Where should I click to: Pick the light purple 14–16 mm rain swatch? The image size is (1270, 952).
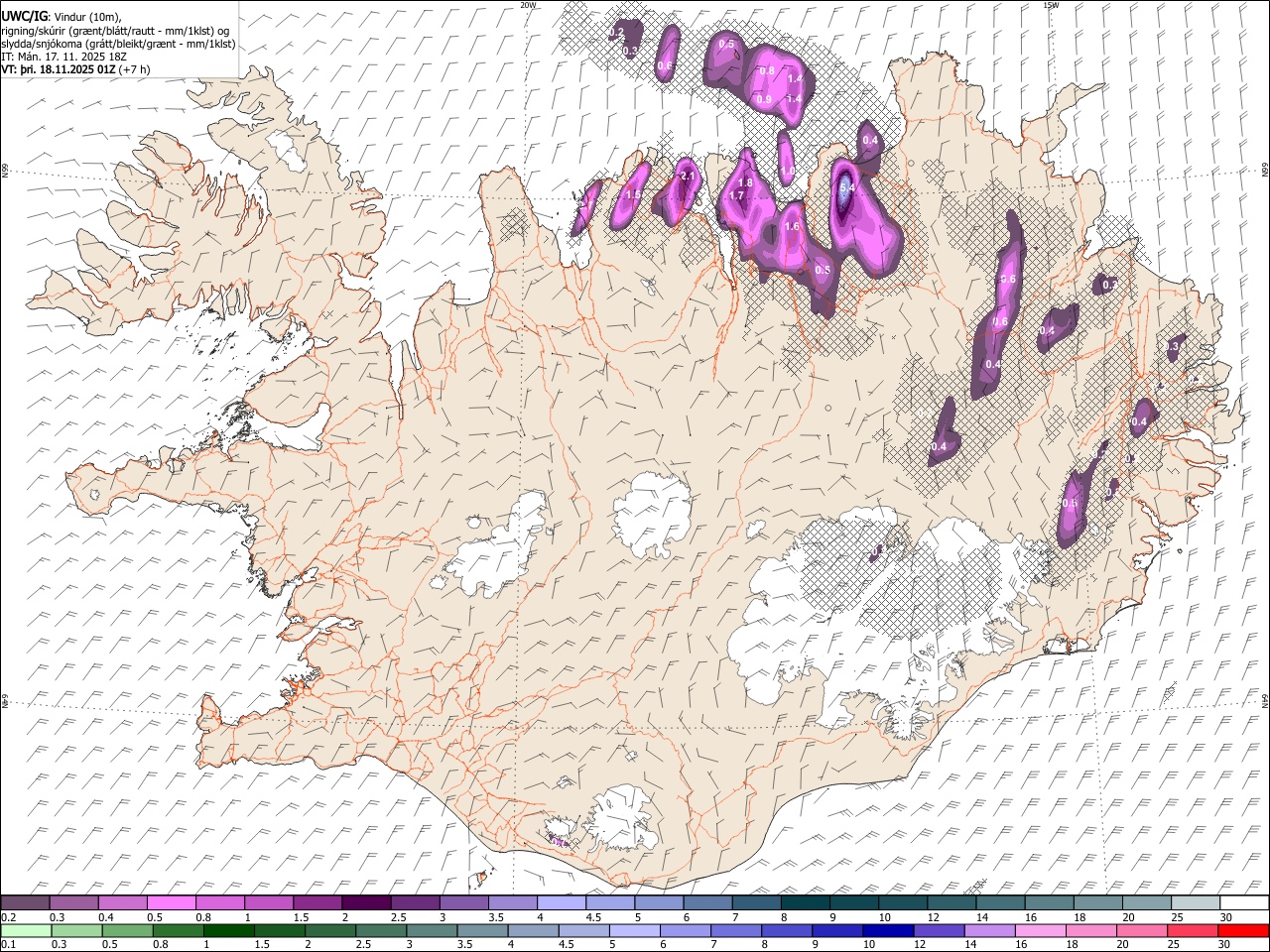point(988,930)
